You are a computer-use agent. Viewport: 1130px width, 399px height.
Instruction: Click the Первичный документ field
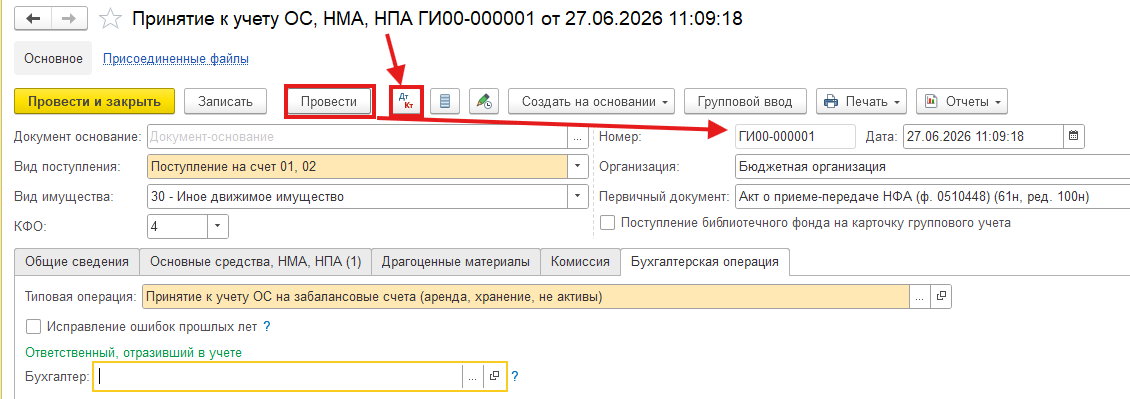point(933,196)
